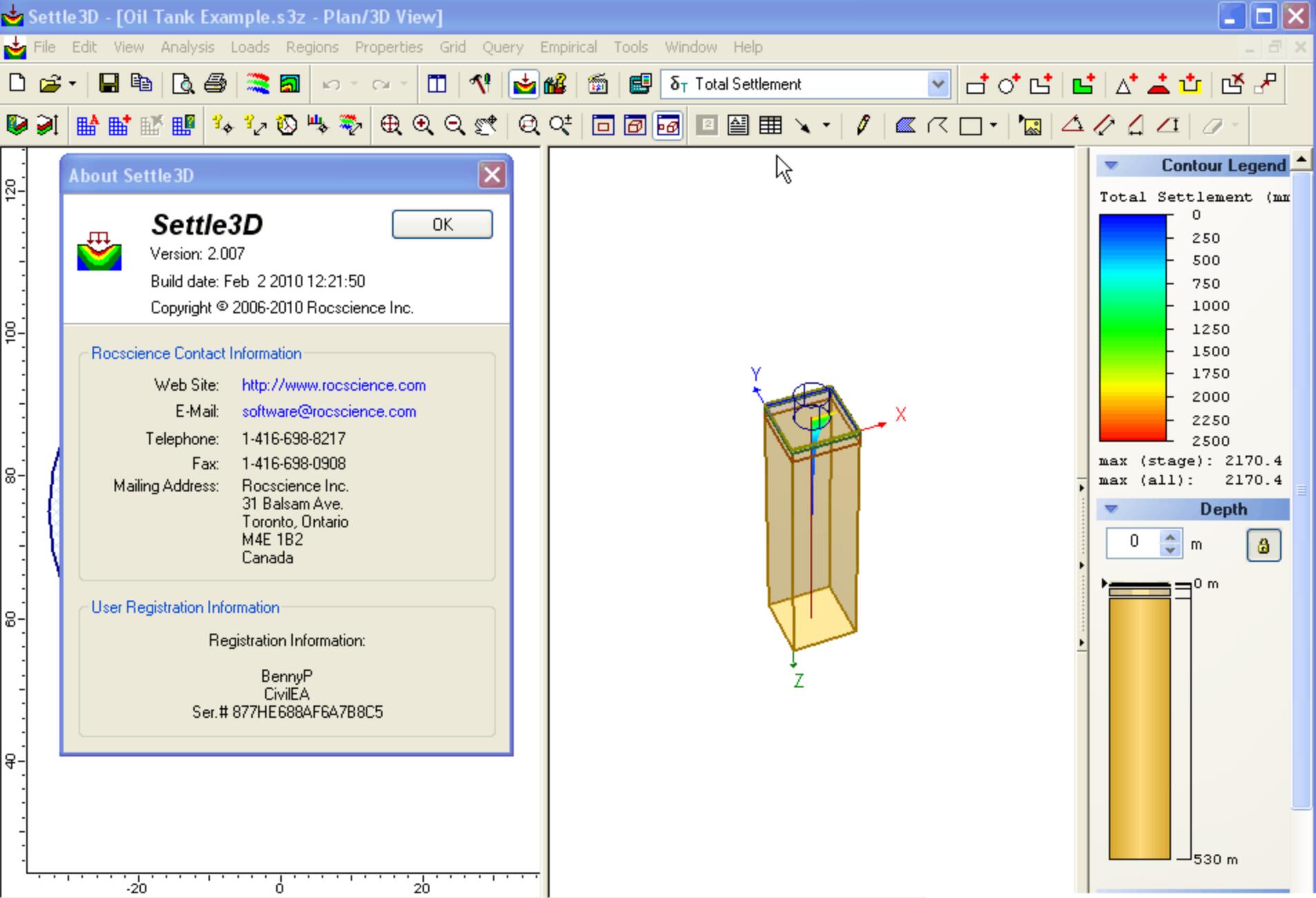Collapse the Contour Legend panel
This screenshot has height=898, width=1316.
point(1111,166)
